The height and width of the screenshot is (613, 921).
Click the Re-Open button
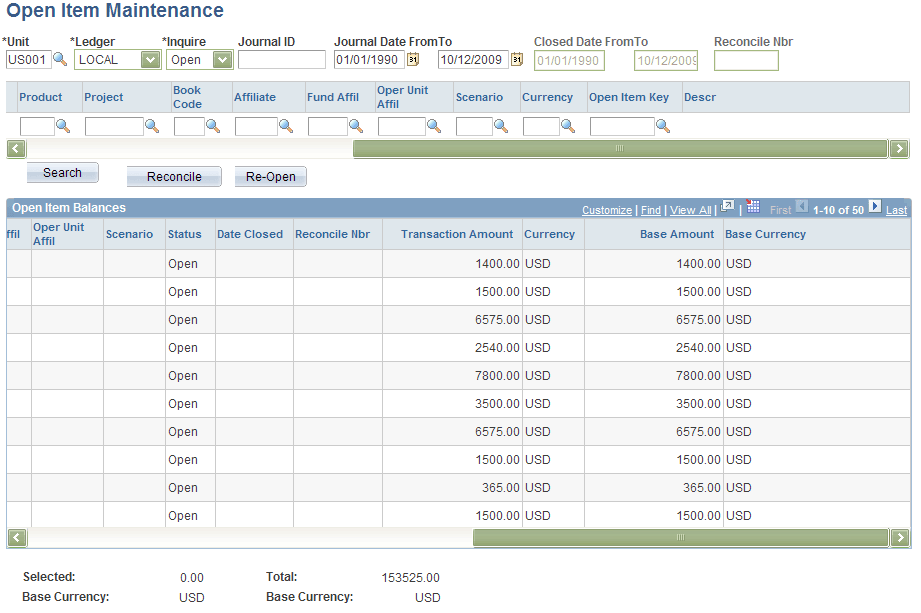271,177
